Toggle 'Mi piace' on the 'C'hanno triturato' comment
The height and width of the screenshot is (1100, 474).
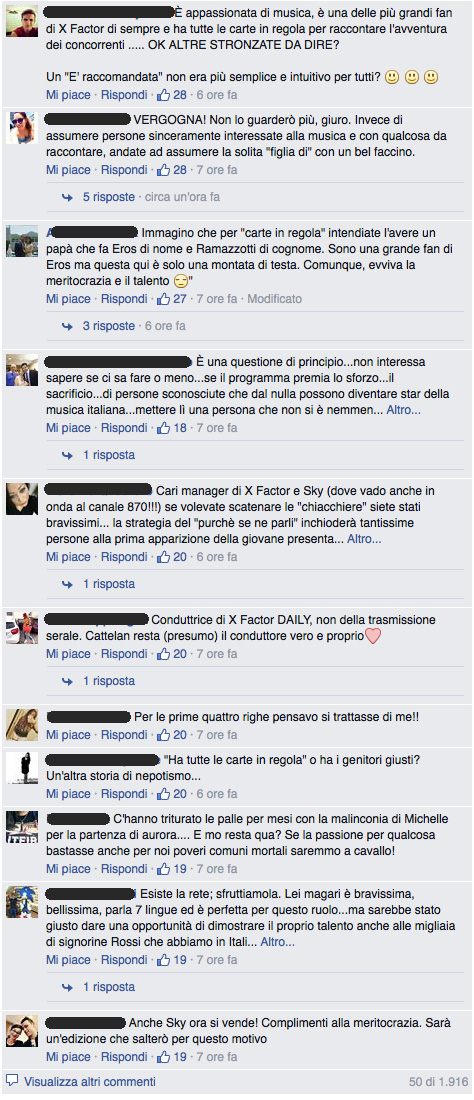pyautogui.click(x=69, y=868)
